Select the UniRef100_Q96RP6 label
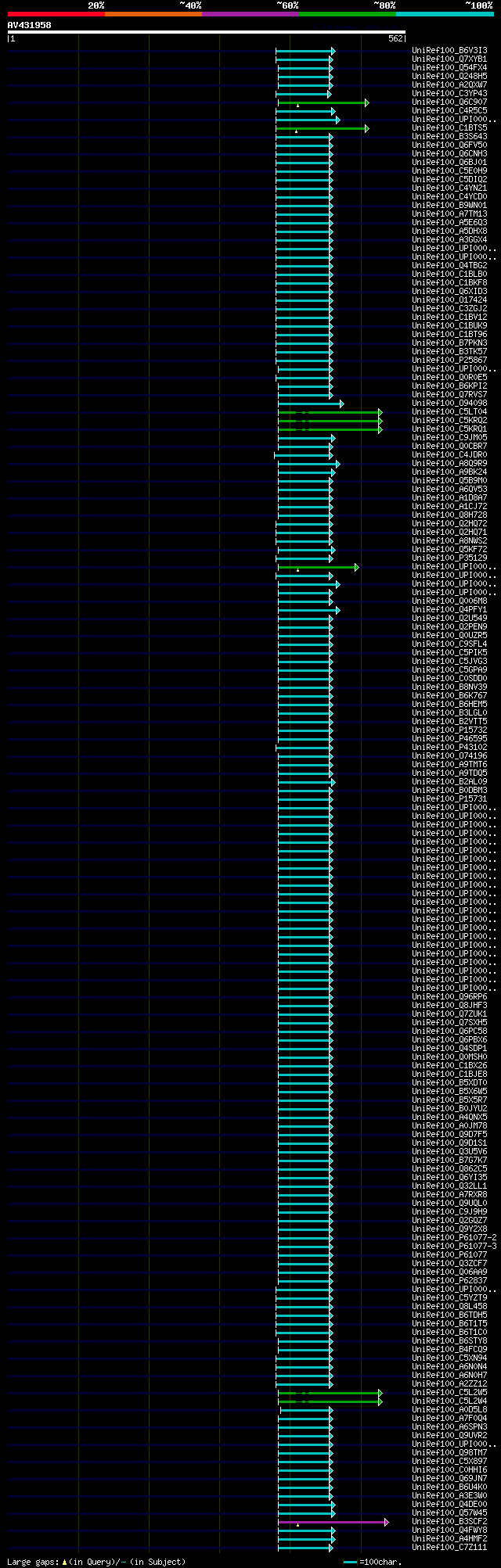 point(449,996)
